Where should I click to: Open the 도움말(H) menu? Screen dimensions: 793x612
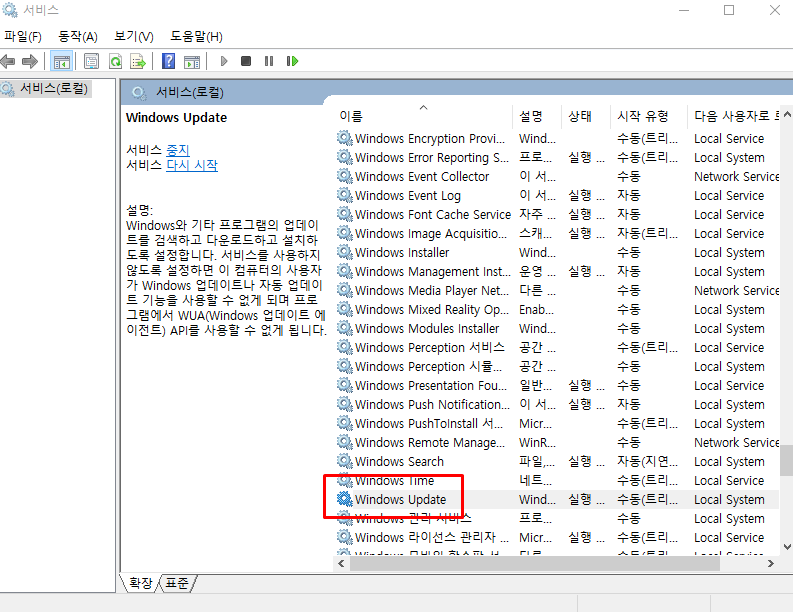pyautogui.click(x=196, y=36)
